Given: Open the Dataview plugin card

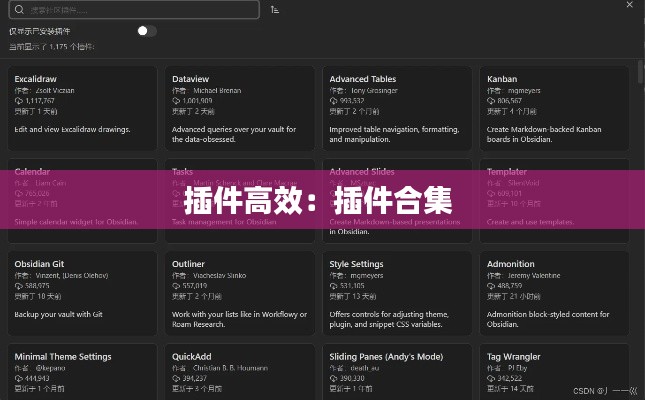Looking at the screenshot, I should (x=240, y=108).
